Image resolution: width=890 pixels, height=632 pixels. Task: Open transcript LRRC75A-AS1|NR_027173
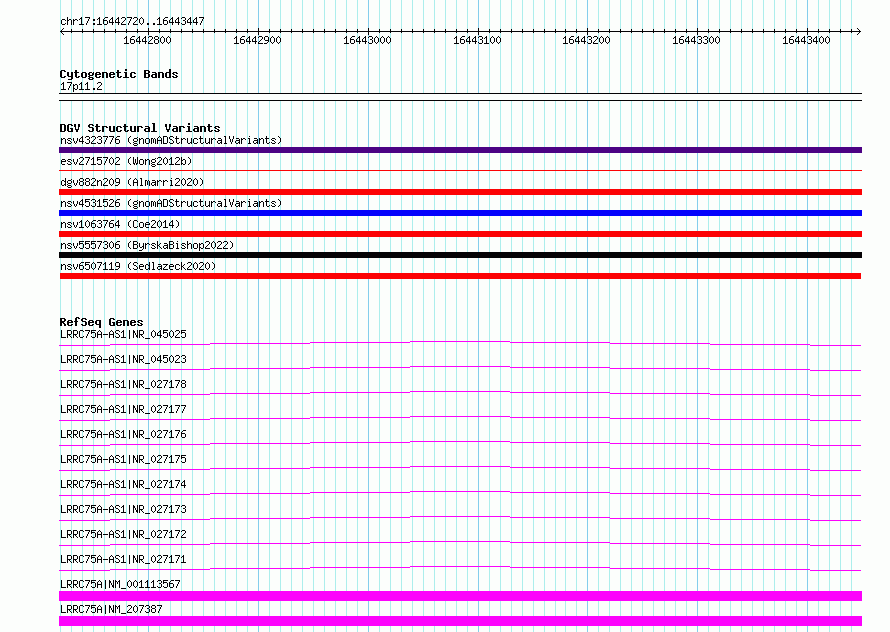(x=123, y=509)
